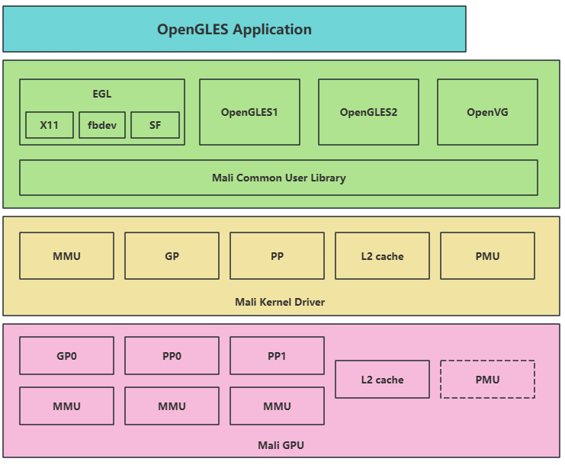Click the X11 box inside EGL
Image resolution: width=565 pixels, height=465 pixels.
tap(49, 125)
